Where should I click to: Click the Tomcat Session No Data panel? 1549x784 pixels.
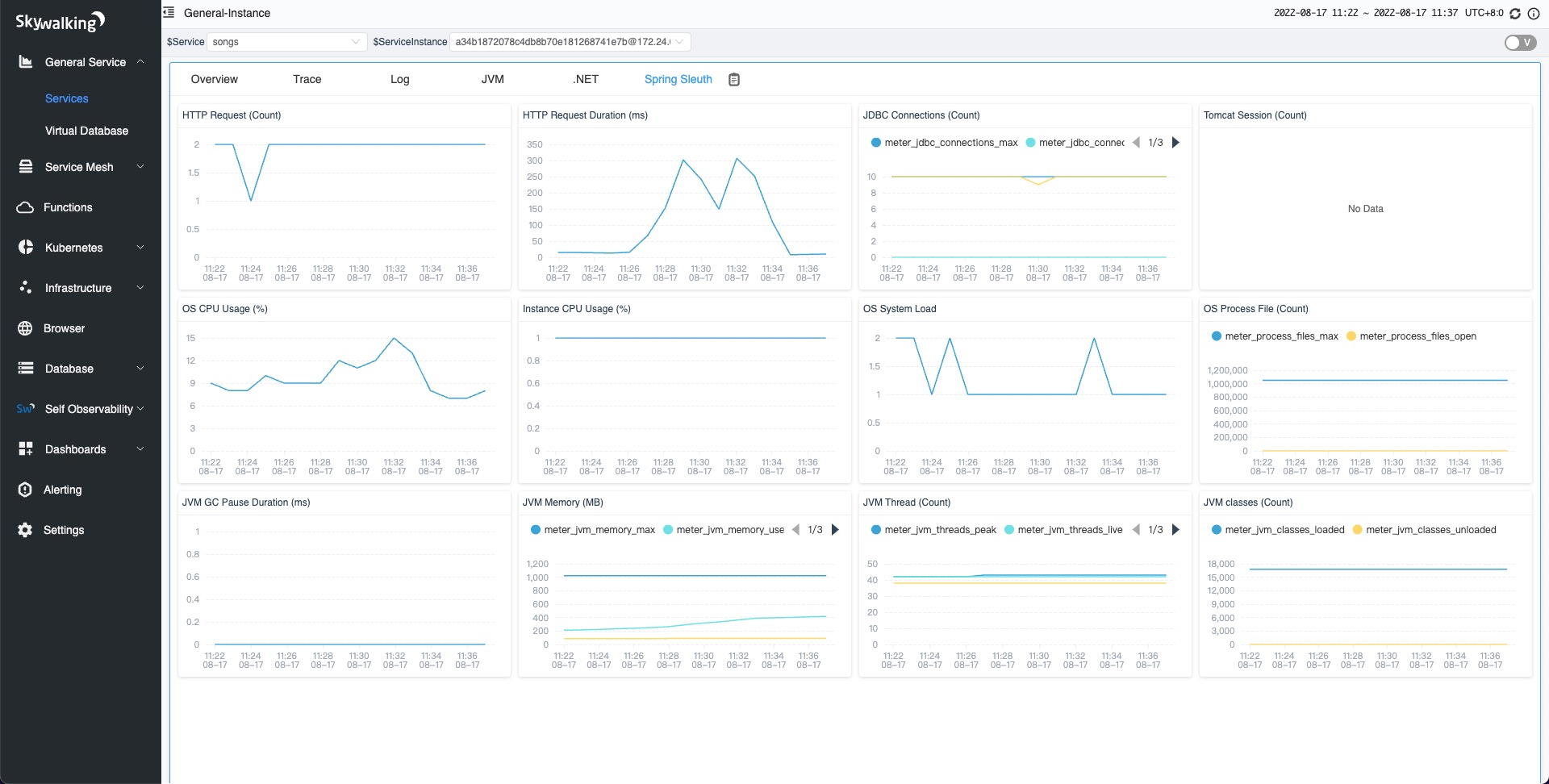click(1365, 209)
